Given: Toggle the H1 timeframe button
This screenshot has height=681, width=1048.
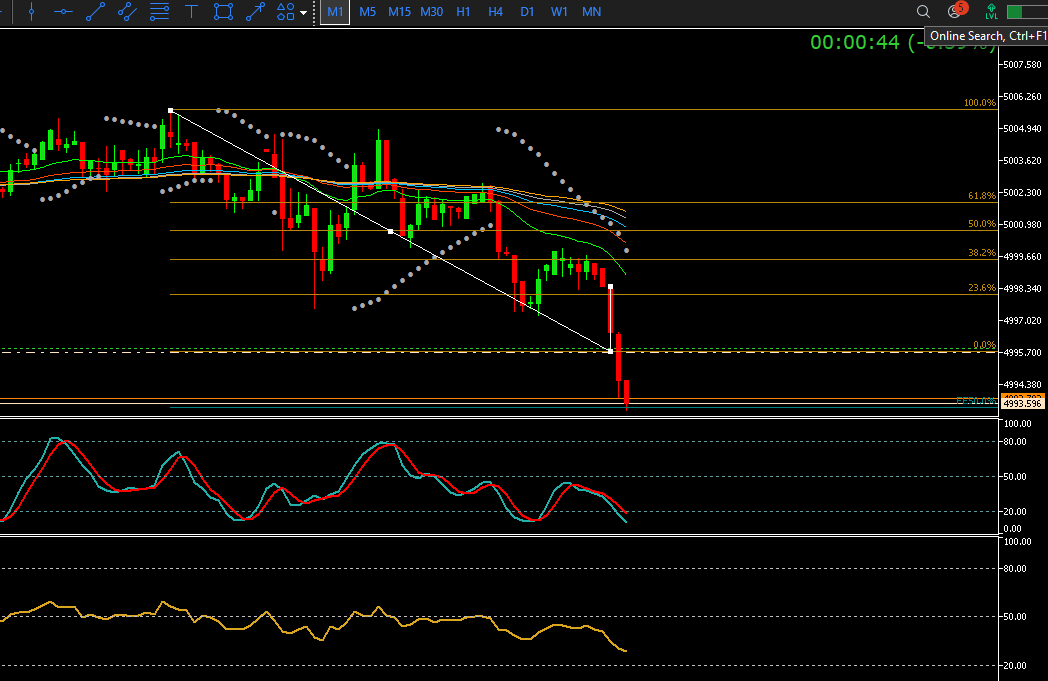Looking at the screenshot, I should (463, 12).
